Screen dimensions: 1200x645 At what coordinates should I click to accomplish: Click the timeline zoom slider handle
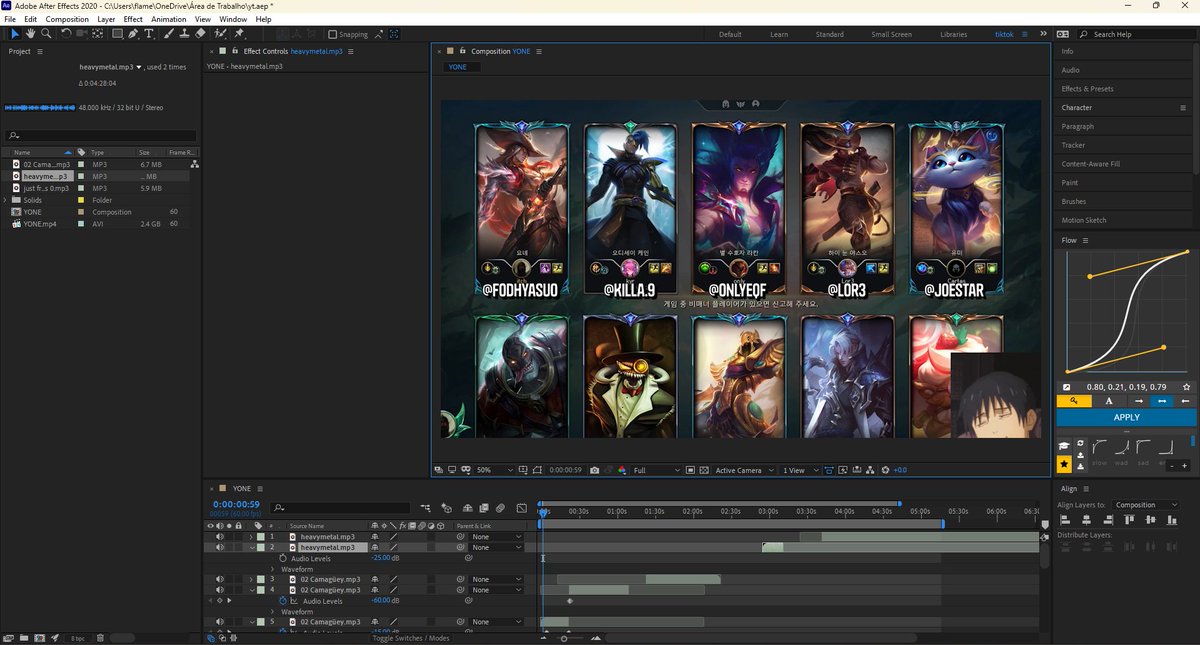point(564,638)
